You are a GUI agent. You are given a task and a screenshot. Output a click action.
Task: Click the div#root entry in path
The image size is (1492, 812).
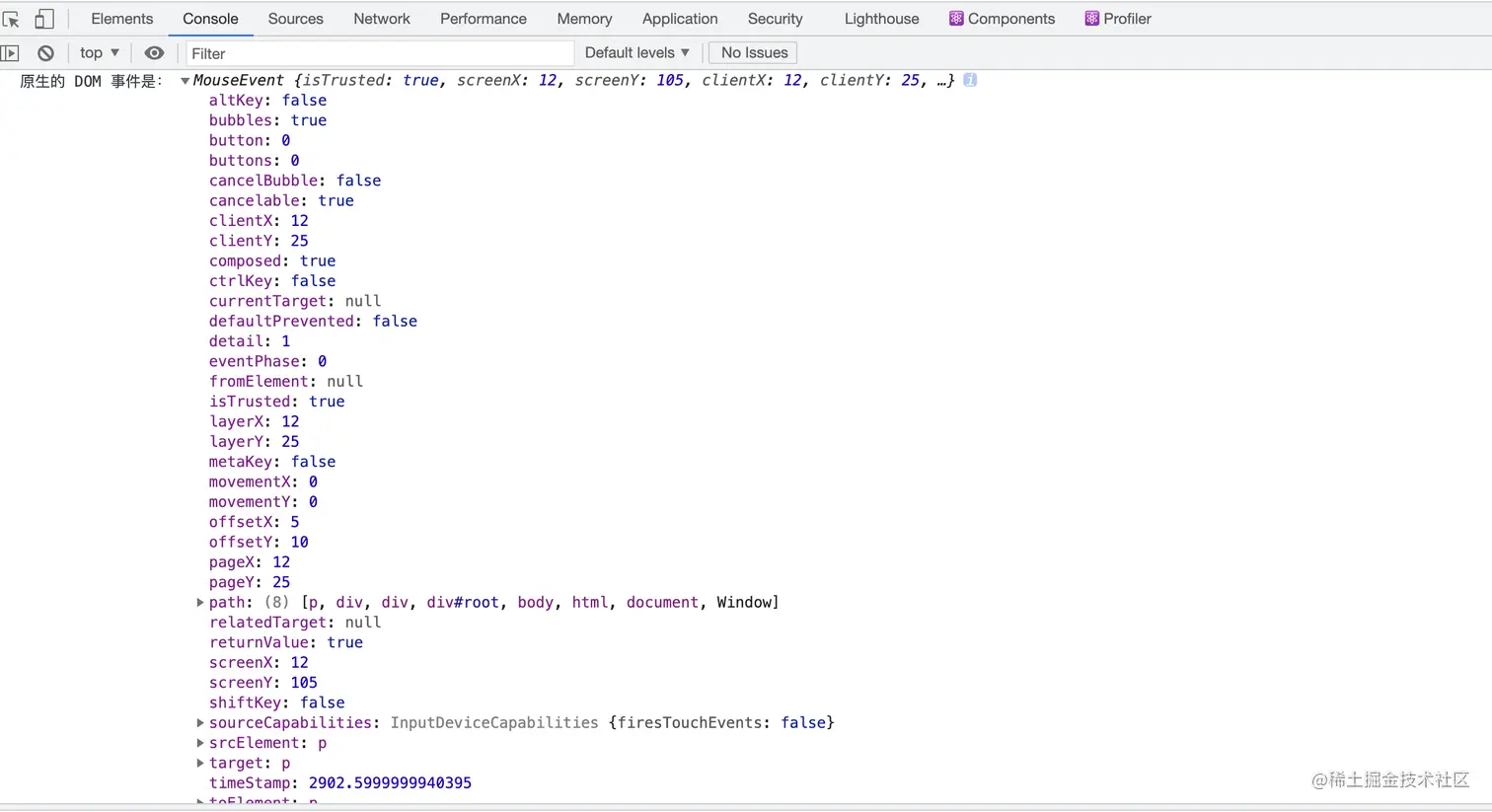pos(463,602)
